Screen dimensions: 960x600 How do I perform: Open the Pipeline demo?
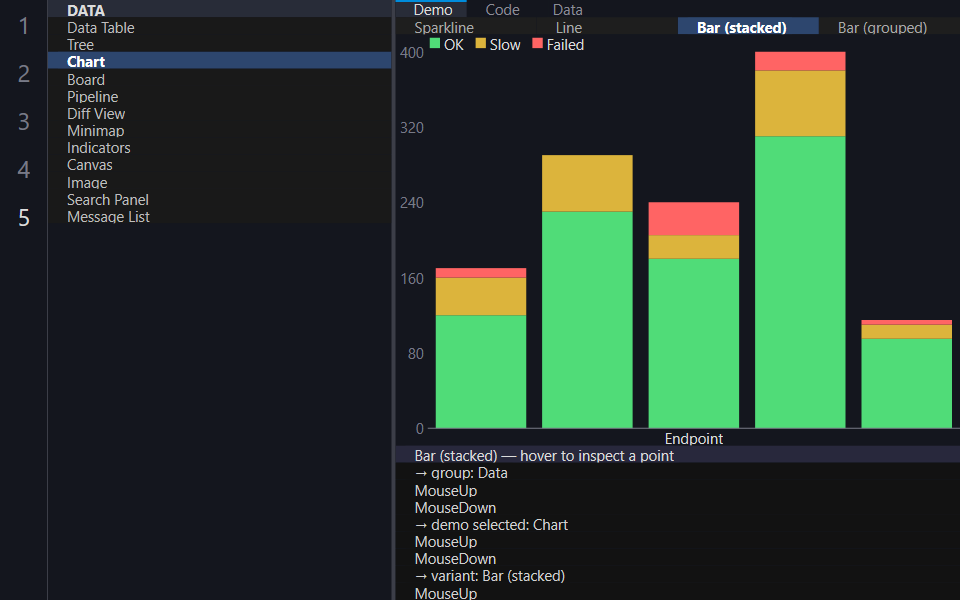click(219, 96)
